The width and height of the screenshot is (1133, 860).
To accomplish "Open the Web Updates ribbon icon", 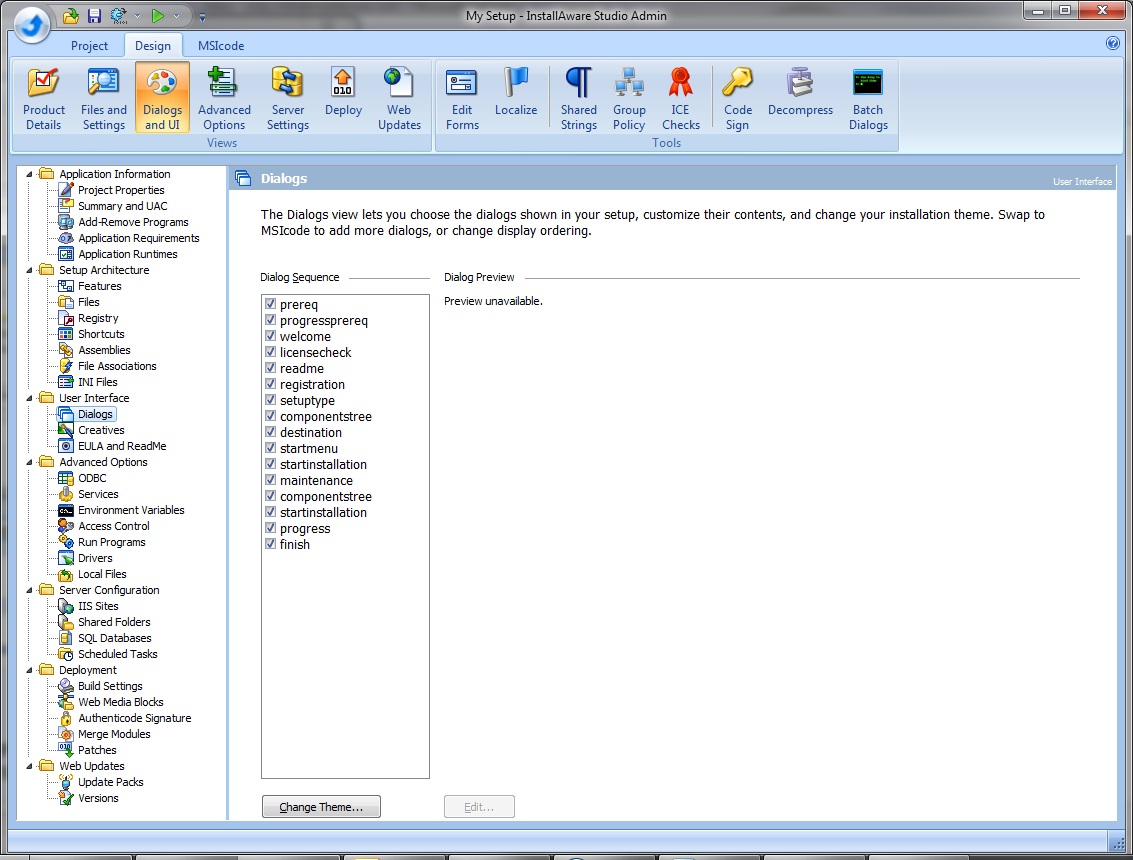I will (399, 98).
